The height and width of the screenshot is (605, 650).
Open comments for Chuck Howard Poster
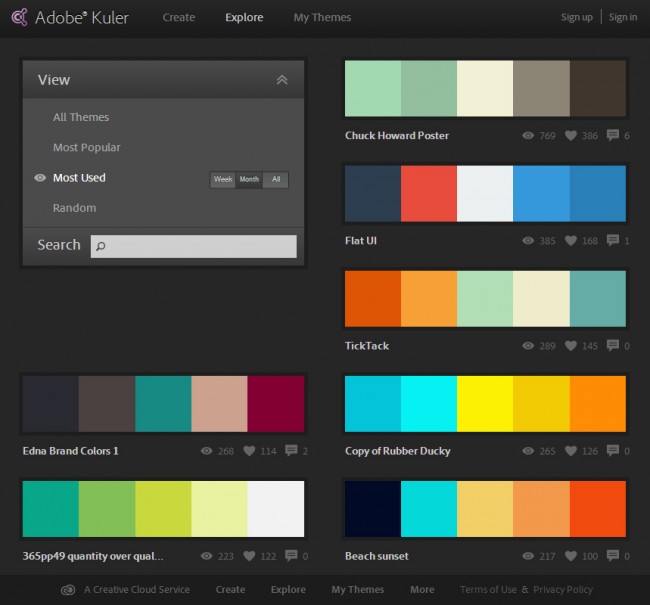click(x=613, y=135)
